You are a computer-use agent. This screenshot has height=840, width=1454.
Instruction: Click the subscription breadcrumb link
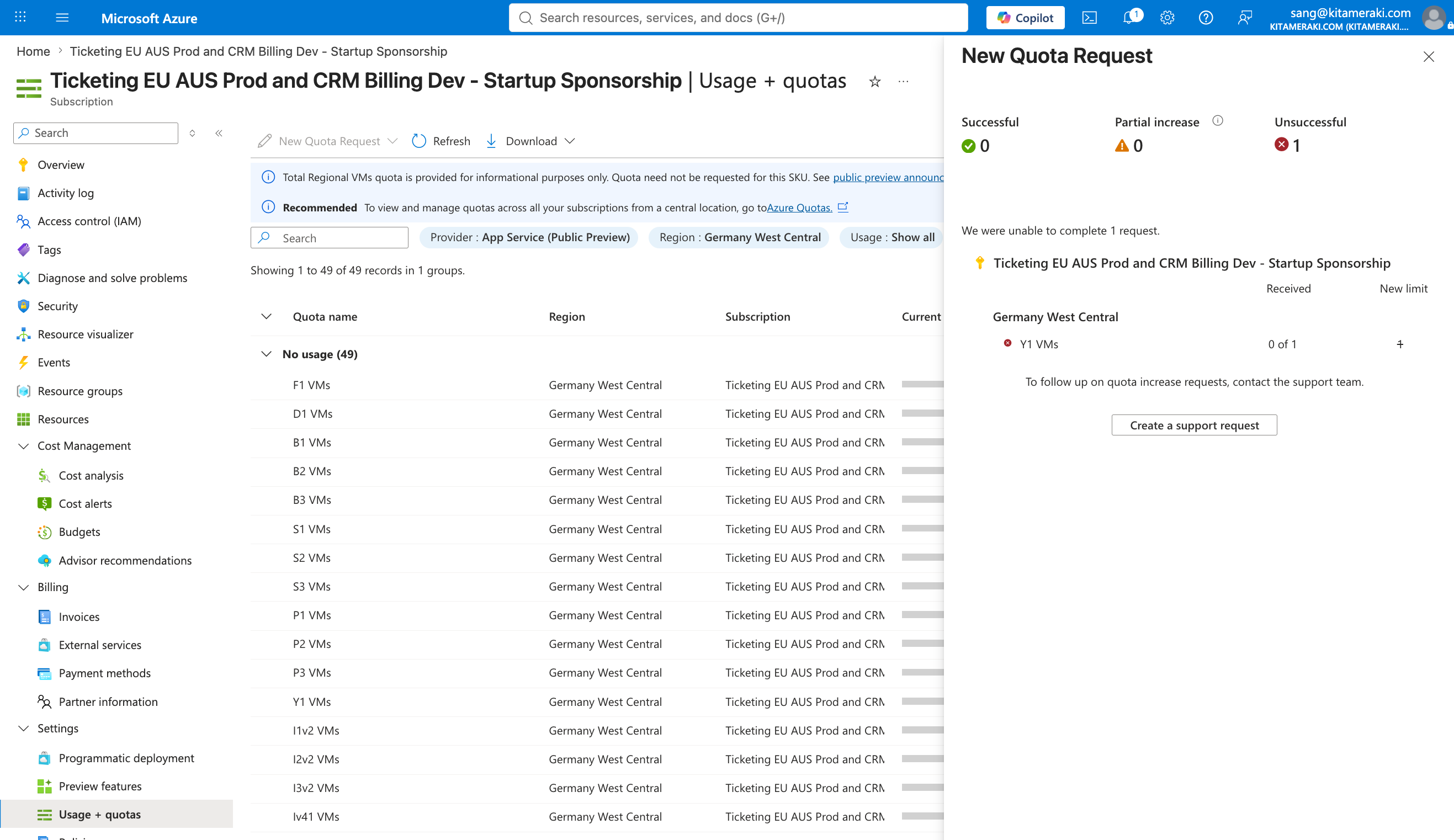pyautogui.click(x=258, y=51)
